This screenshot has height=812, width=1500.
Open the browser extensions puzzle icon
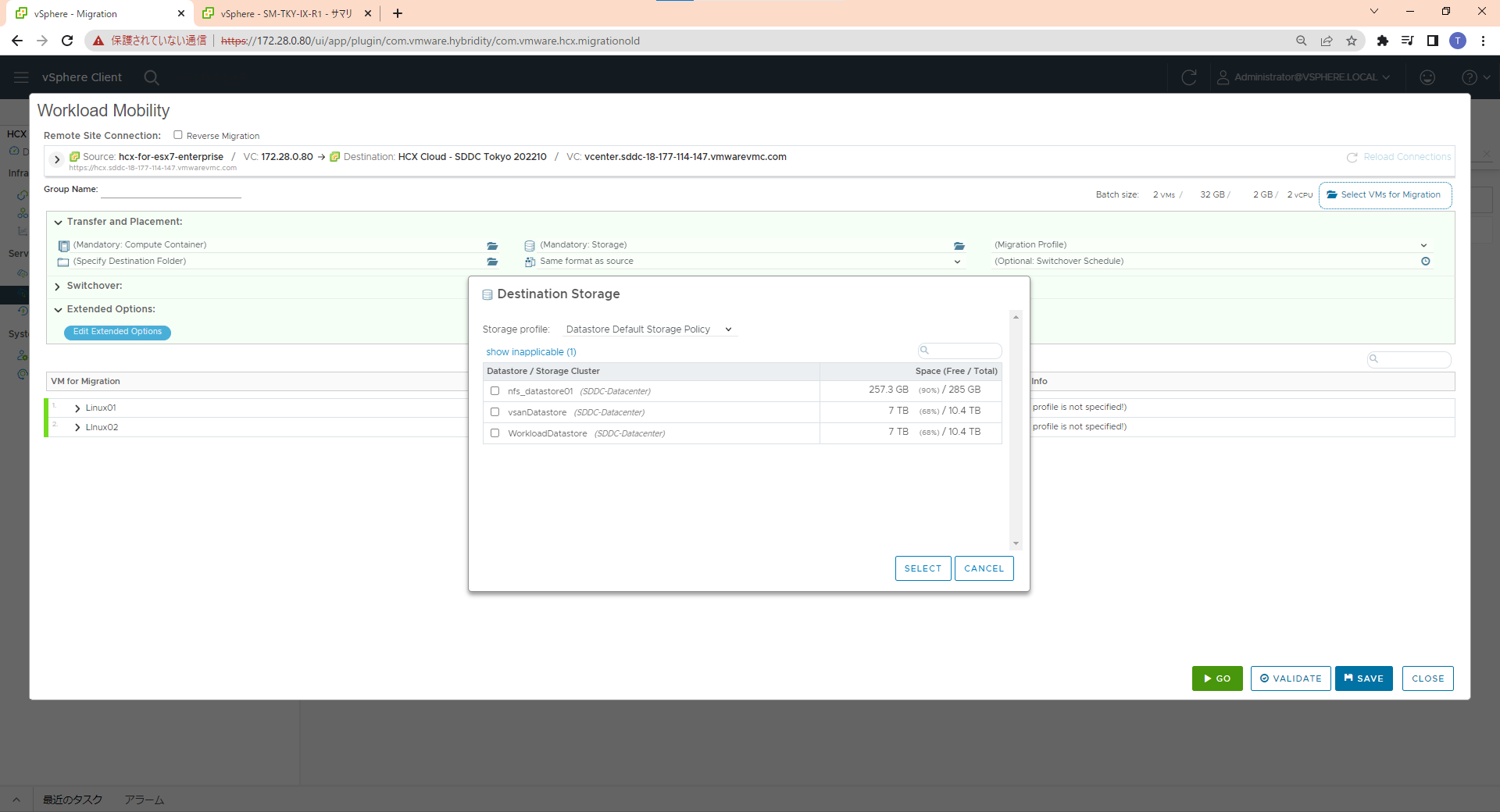pyautogui.click(x=1383, y=41)
